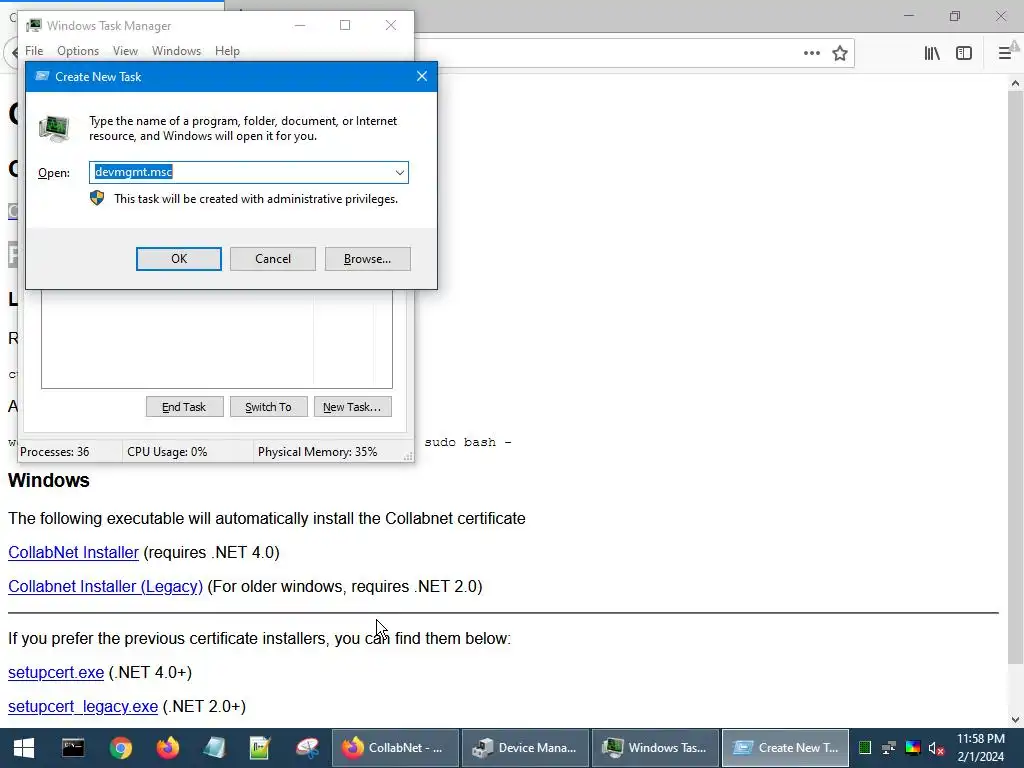Click the colorful display tray icon
Screen dimensions: 1024x768
pos(913,748)
